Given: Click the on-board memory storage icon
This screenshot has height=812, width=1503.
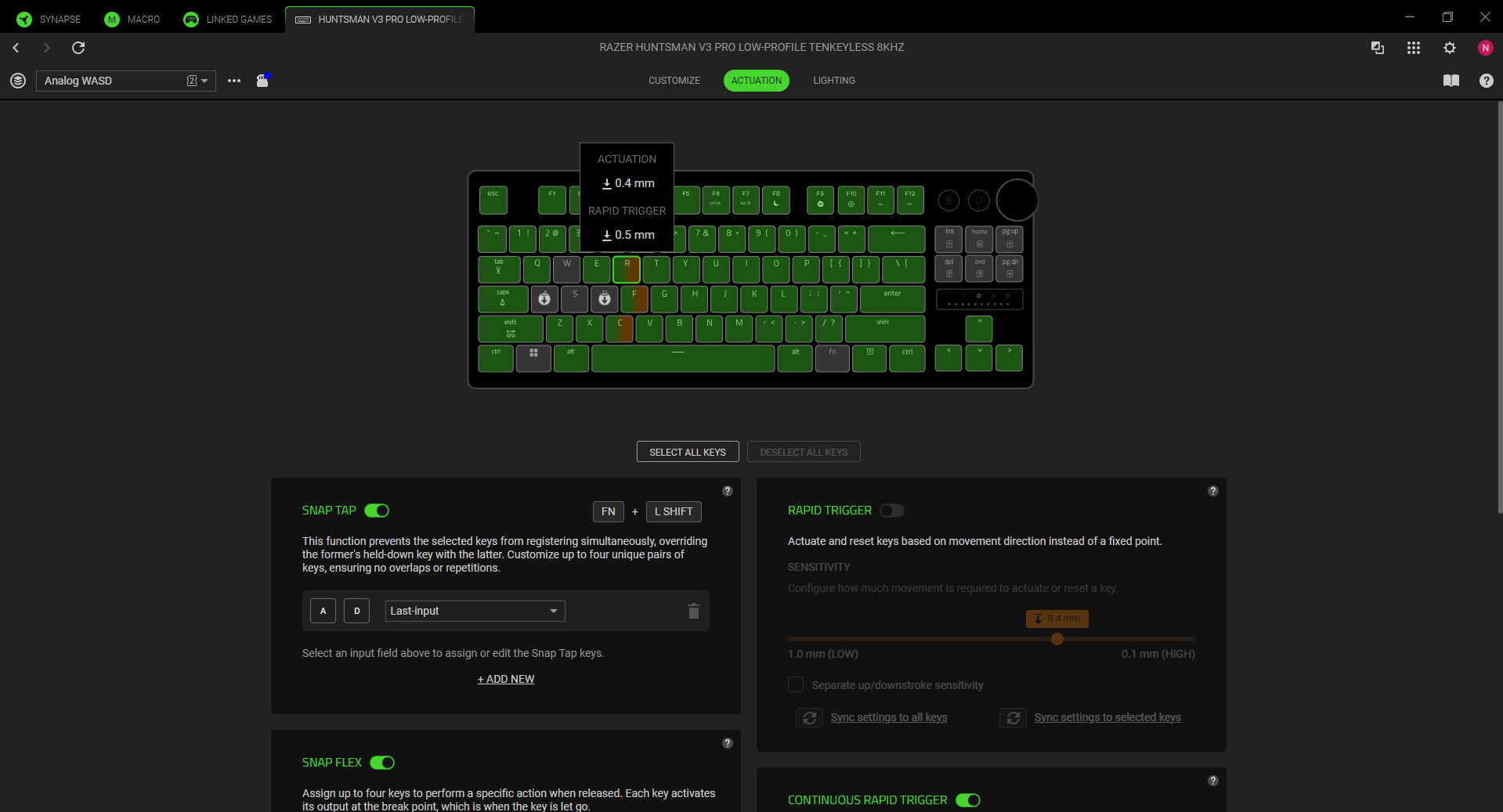Looking at the screenshot, I should click(263, 80).
